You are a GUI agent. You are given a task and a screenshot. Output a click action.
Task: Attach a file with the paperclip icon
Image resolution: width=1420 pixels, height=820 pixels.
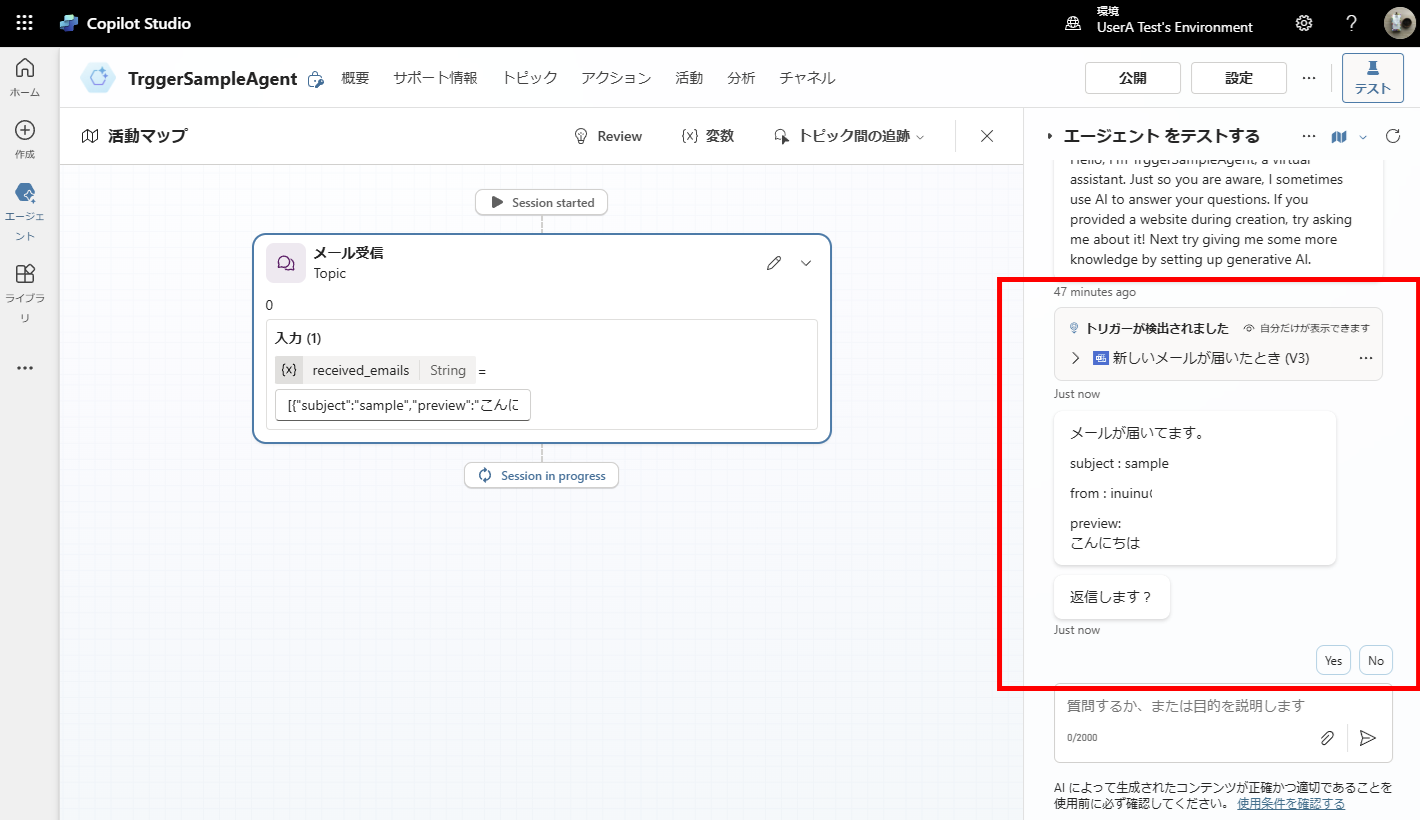(x=1327, y=737)
